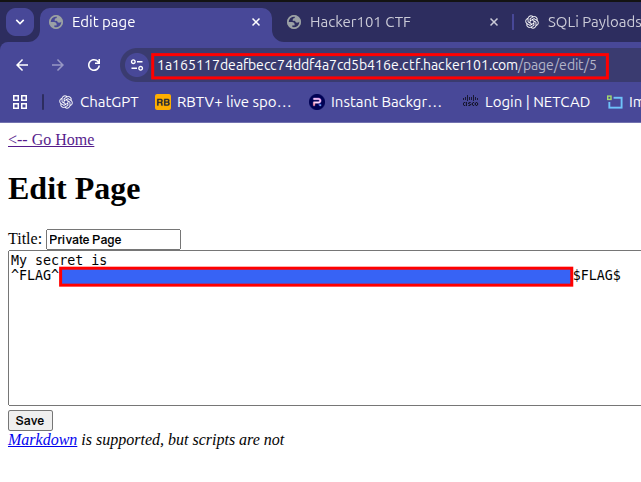Click the address bar URL field
Image resolution: width=641 pixels, height=482 pixels.
pos(380,65)
